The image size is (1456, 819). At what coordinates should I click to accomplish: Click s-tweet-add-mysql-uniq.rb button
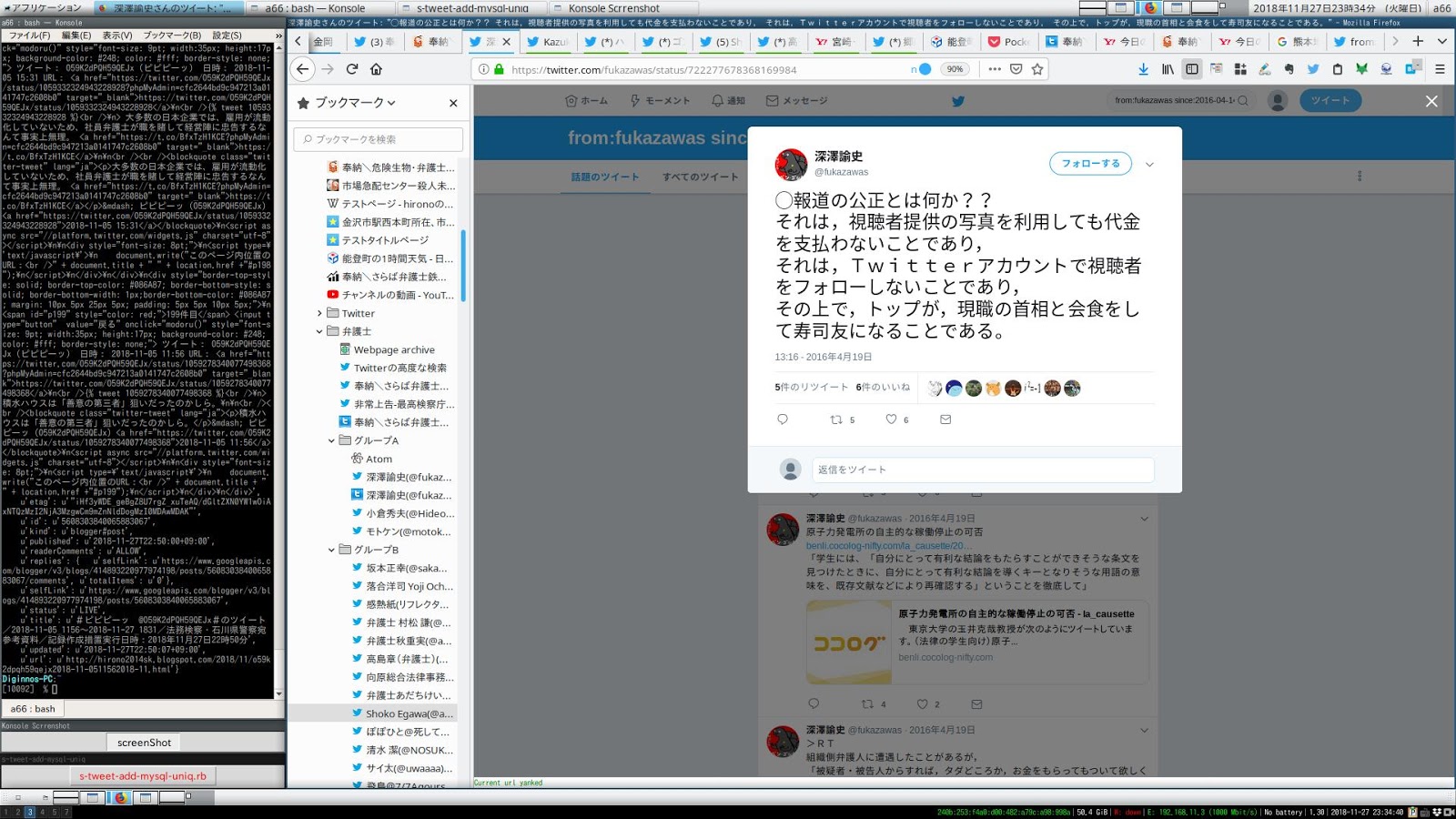point(143,776)
